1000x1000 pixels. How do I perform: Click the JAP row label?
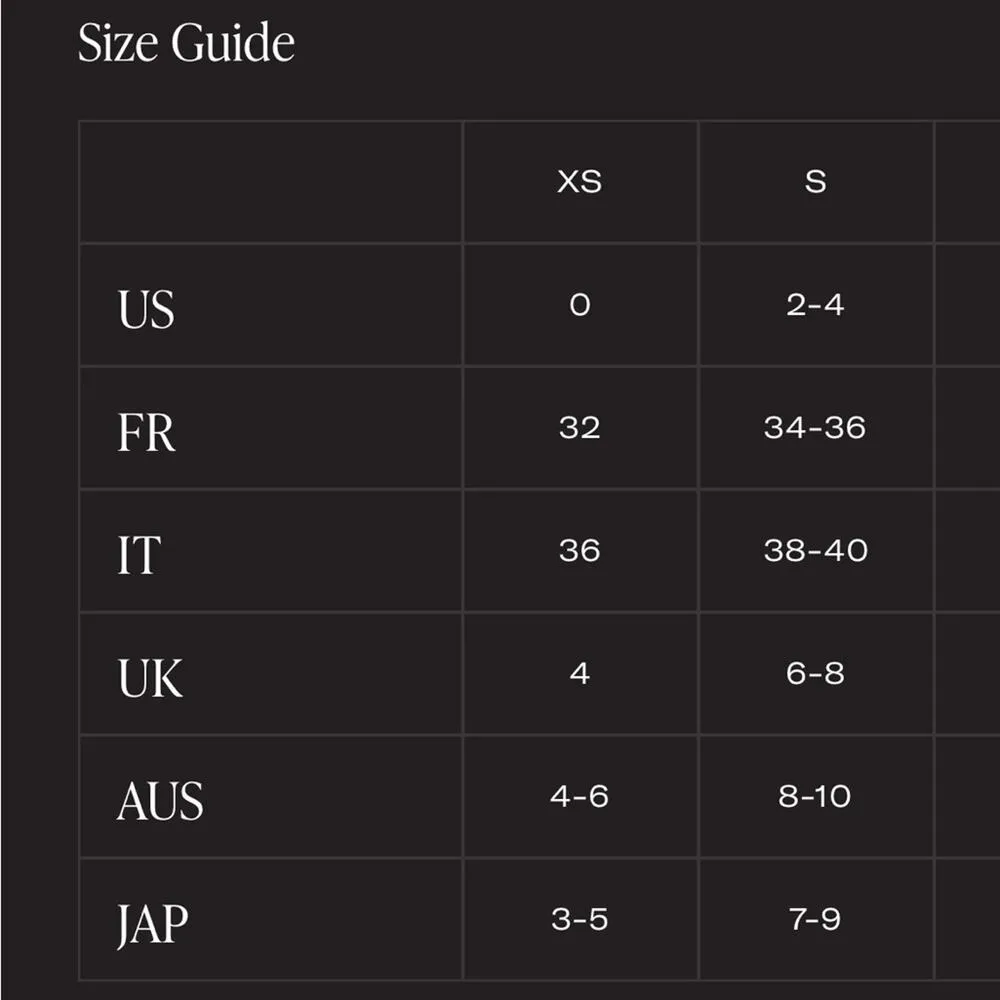152,925
